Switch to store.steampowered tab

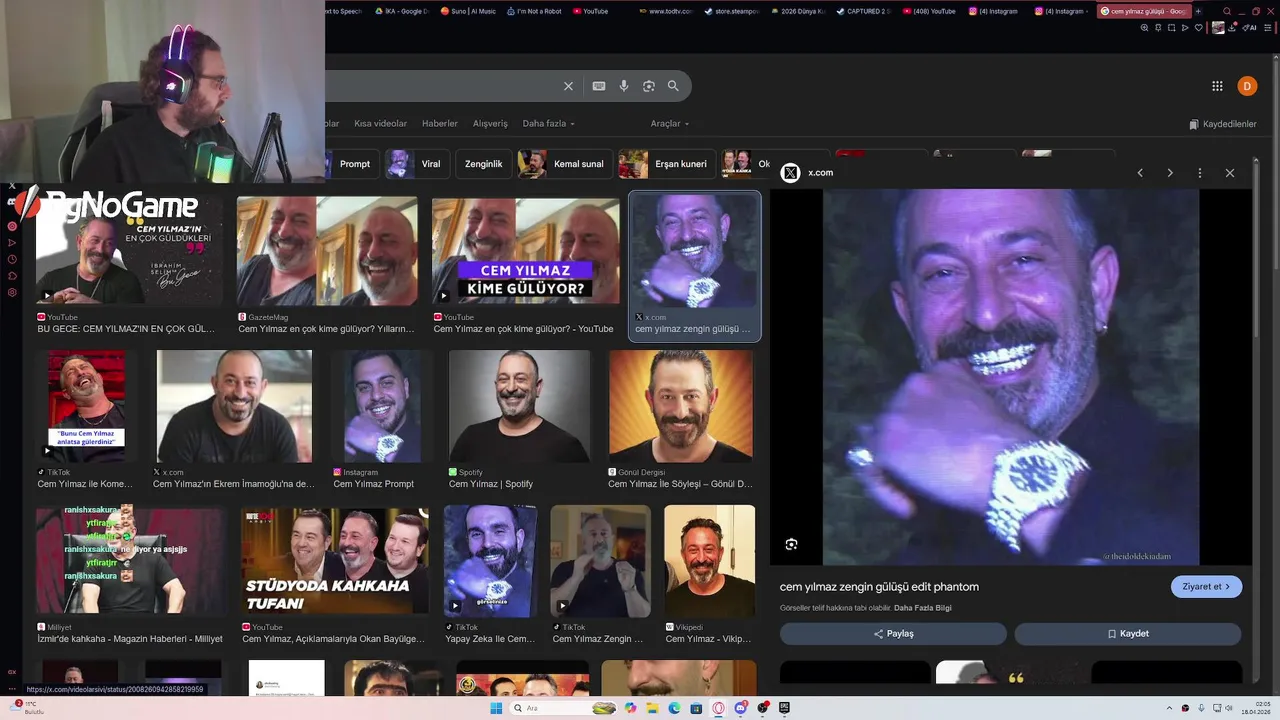(731, 11)
